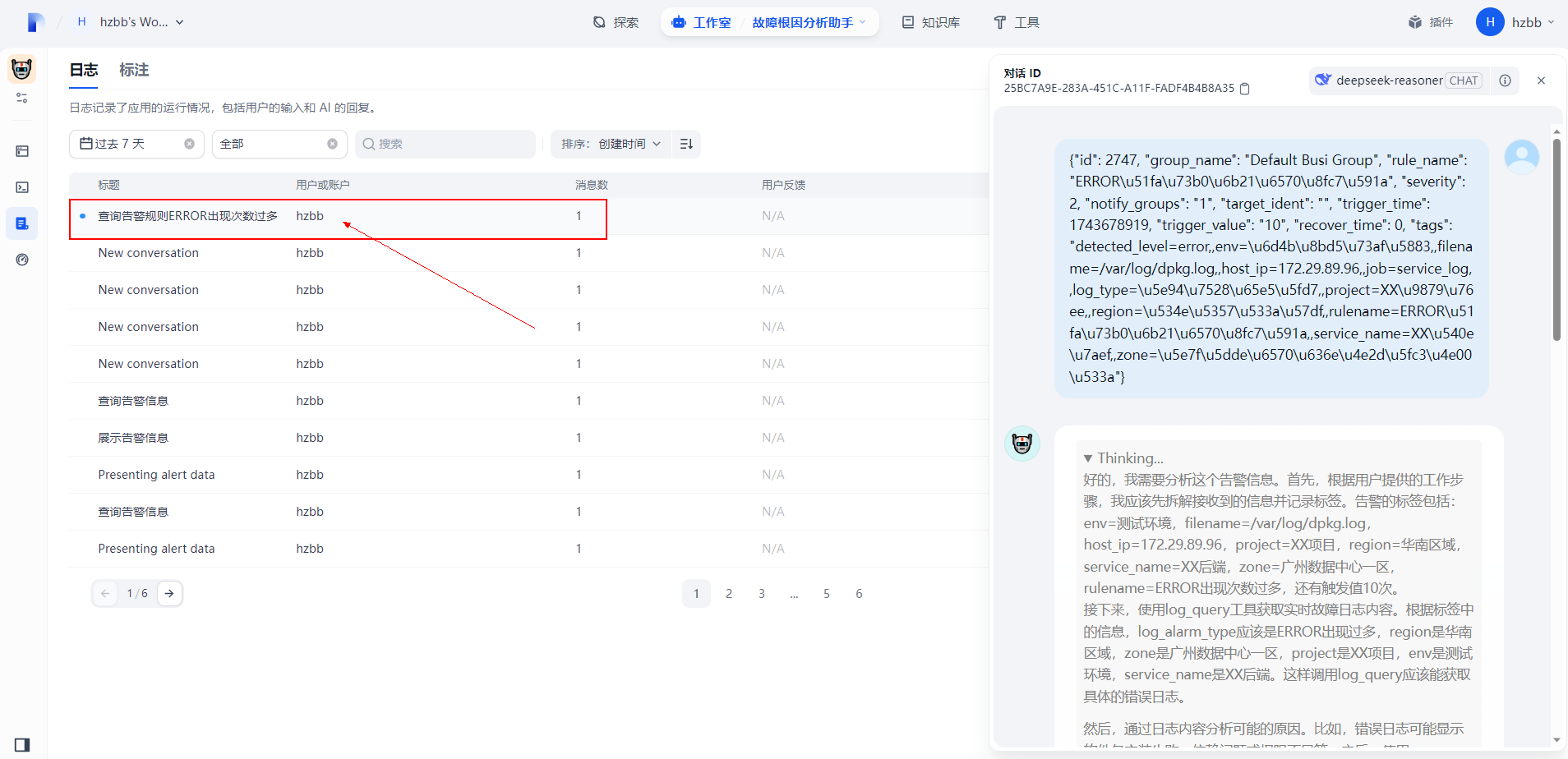Collapse the sidebar using the bottom-left panel icon
This screenshot has width=1568, height=759.
pos(22,744)
